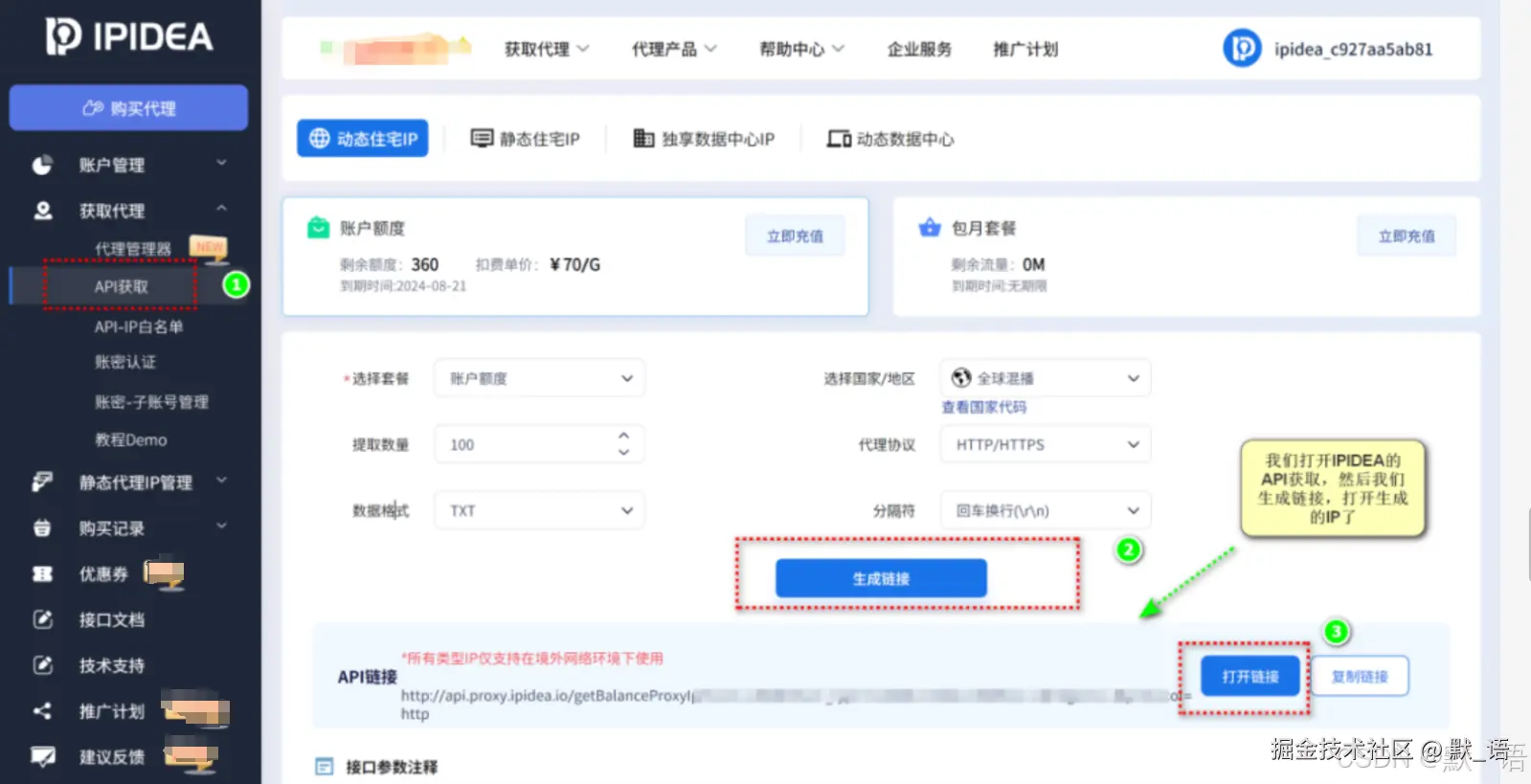Image resolution: width=1531 pixels, height=784 pixels.
Task: Click the 优惠券 ticket icon
Action: point(42,573)
